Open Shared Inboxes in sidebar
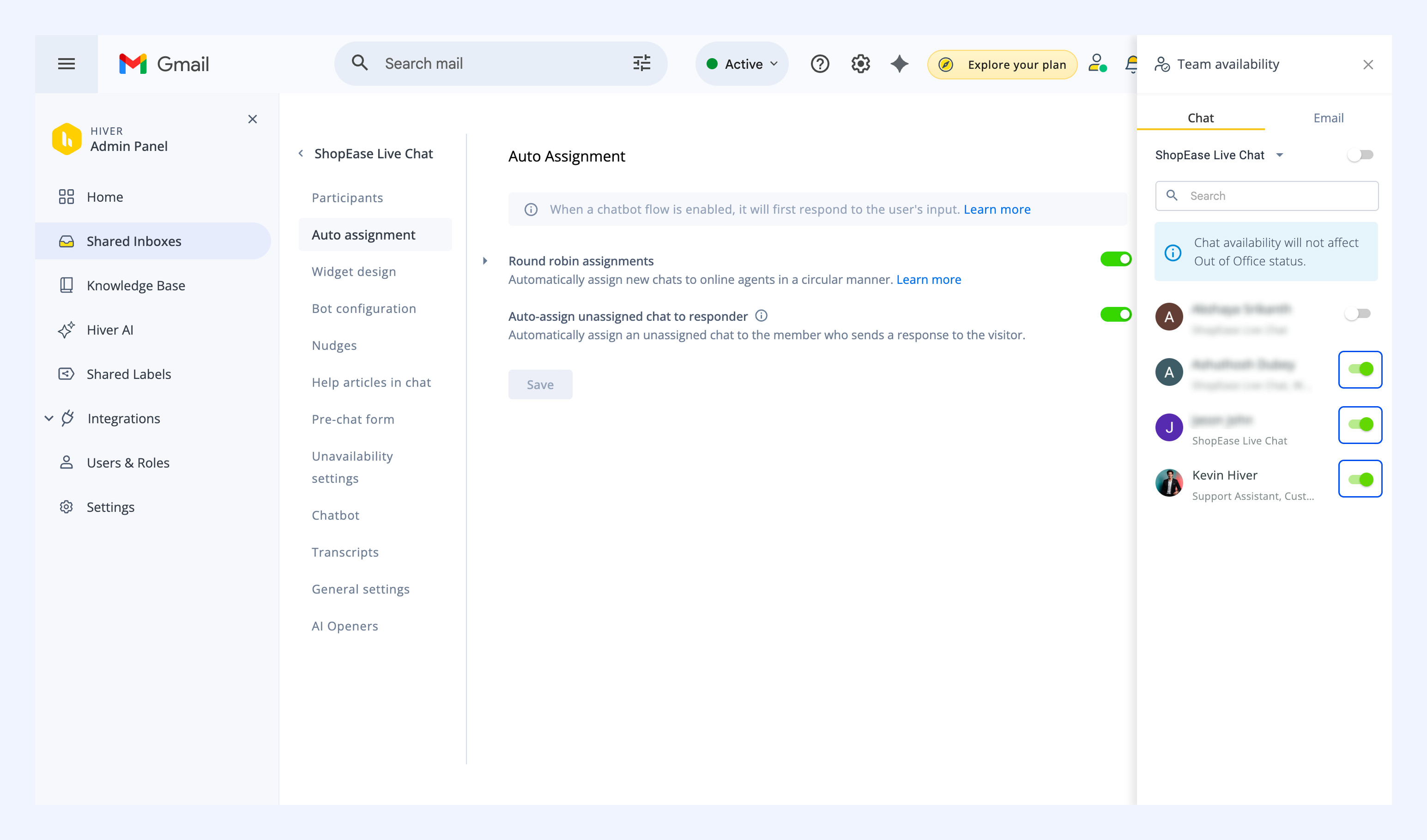The image size is (1427, 840). tap(153, 241)
